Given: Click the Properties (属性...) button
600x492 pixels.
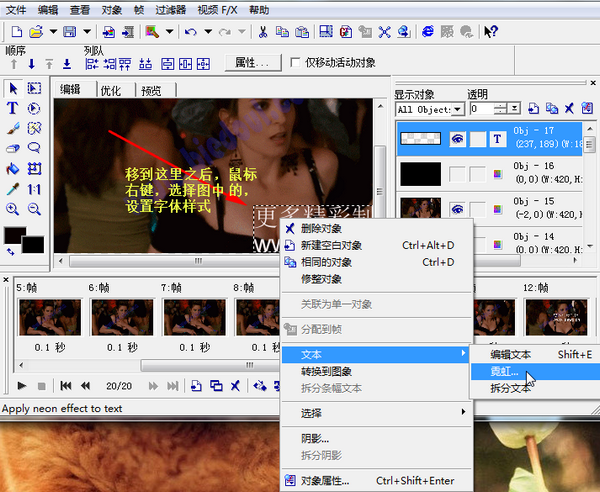Looking at the screenshot, I should tap(253, 62).
